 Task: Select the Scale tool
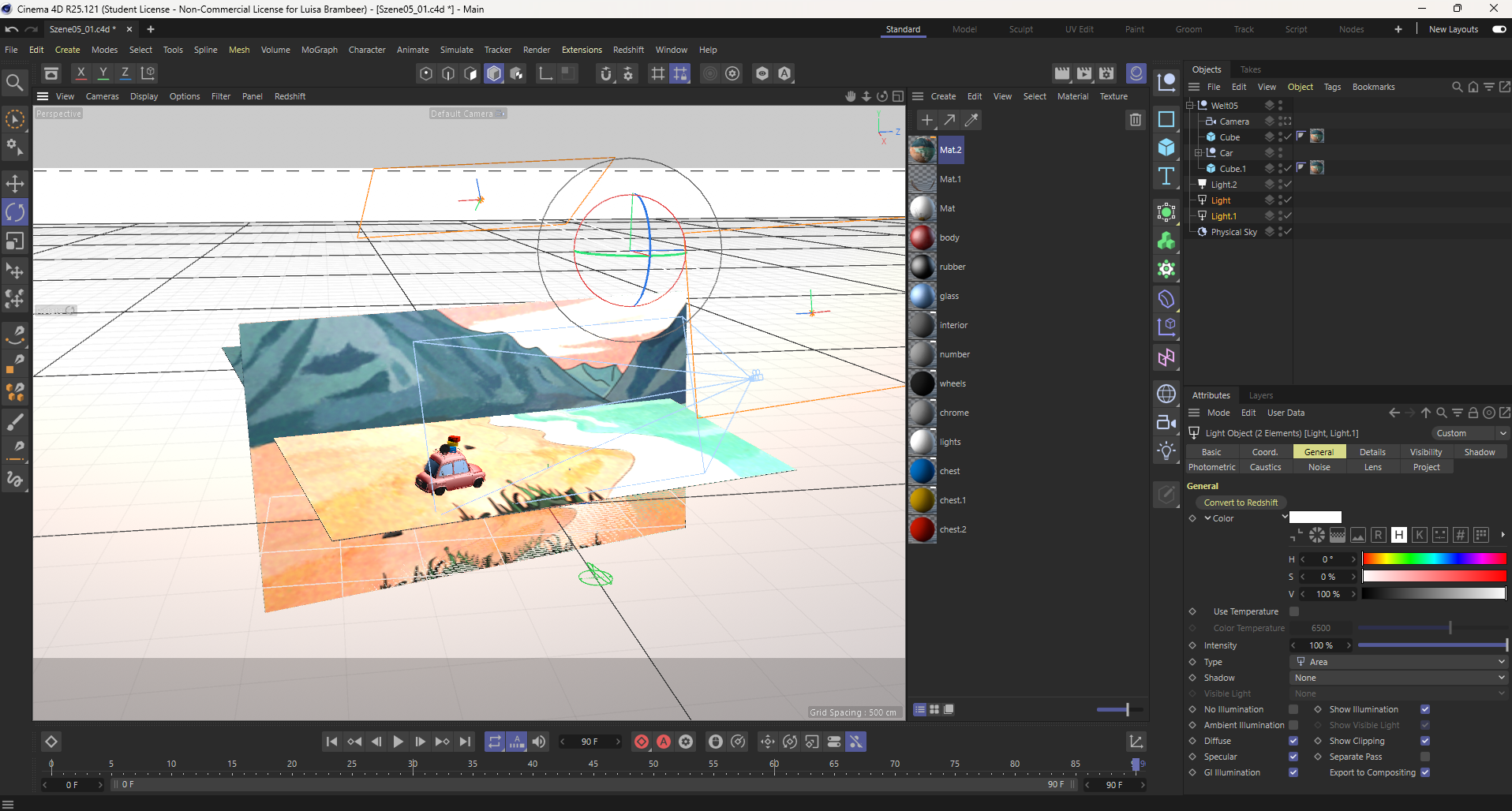coord(15,241)
